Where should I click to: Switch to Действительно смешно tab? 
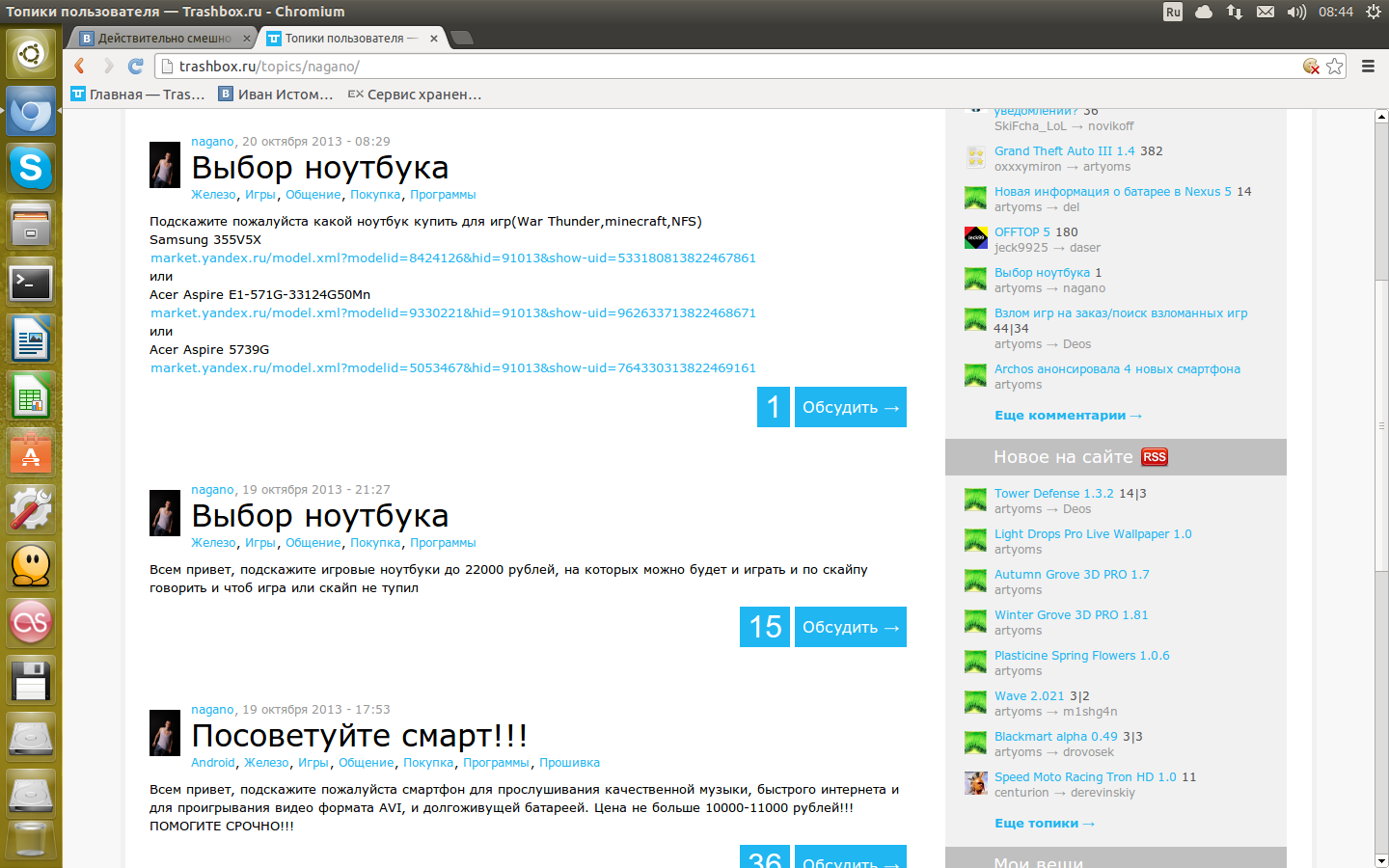point(164,39)
